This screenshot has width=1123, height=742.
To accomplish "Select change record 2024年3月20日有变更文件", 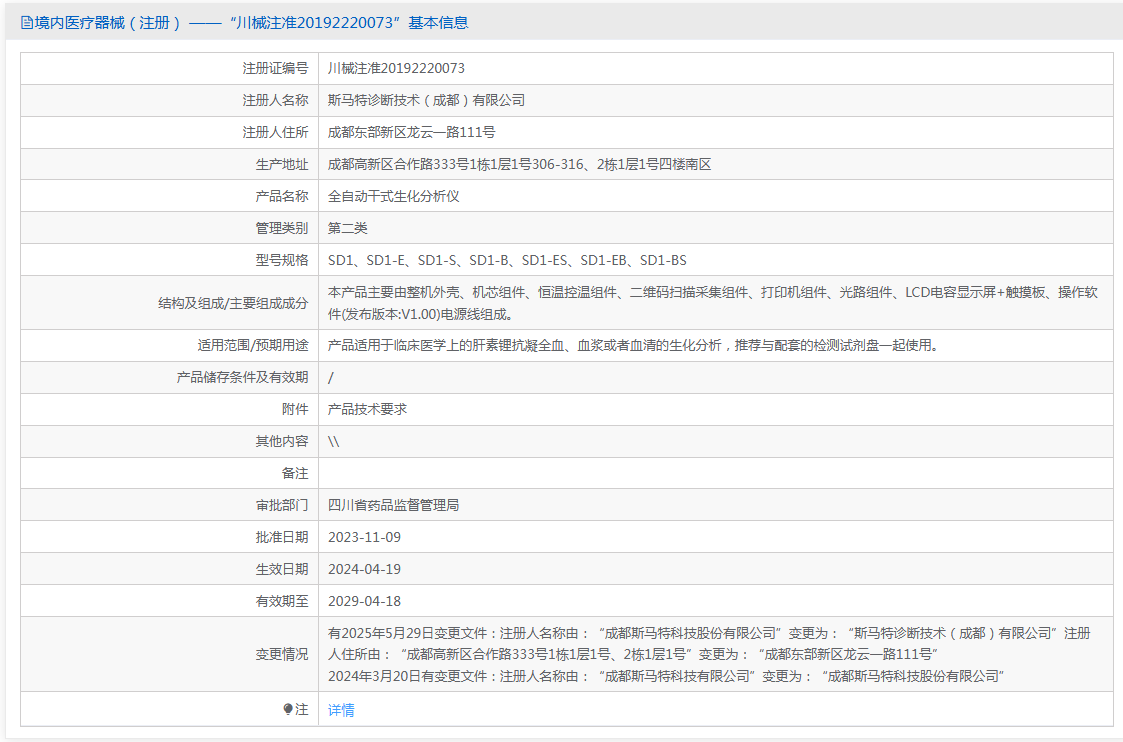I will (666, 676).
